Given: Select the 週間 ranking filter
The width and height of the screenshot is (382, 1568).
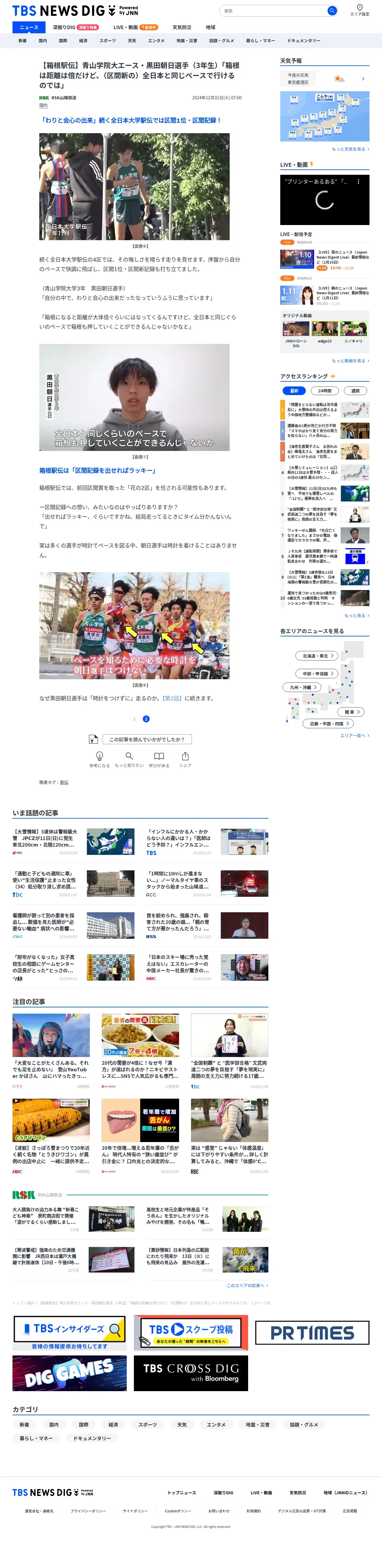Looking at the screenshot, I should pyautogui.click(x=355, y=390).
